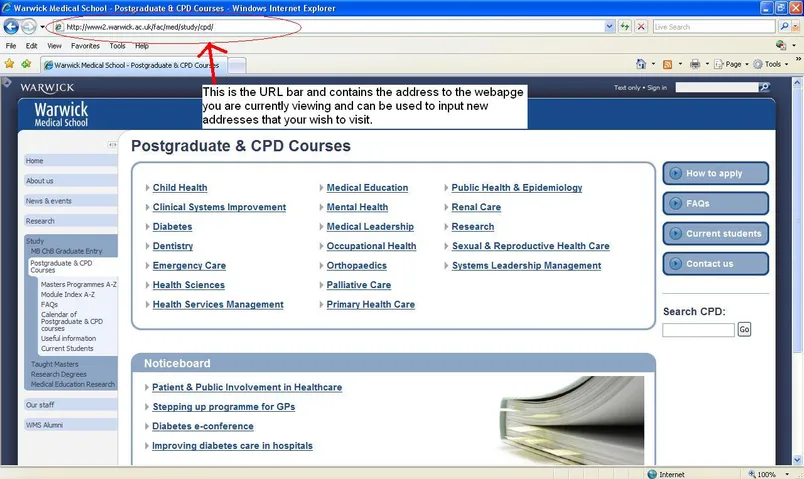Select the Warwick Medical School browser tab
This screenshot has height=479, width=804.
pos(135,65)
